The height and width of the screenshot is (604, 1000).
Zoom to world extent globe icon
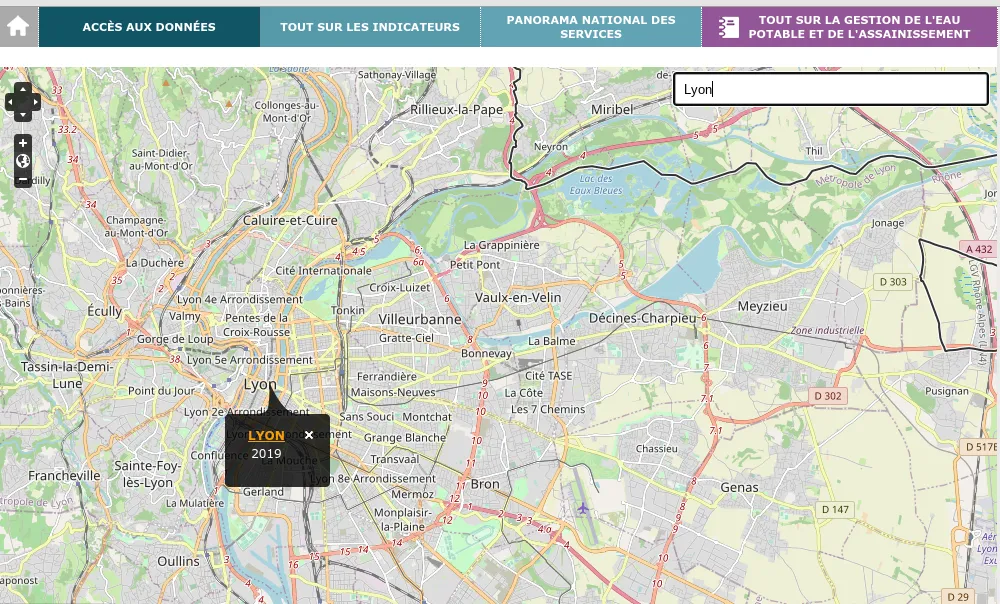[x=23, y=161]
